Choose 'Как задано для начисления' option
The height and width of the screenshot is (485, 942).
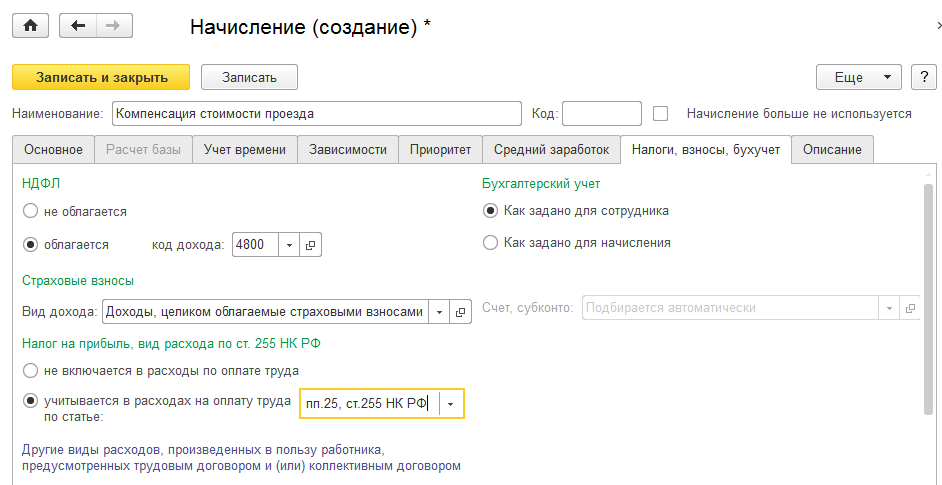pos(490,242)
